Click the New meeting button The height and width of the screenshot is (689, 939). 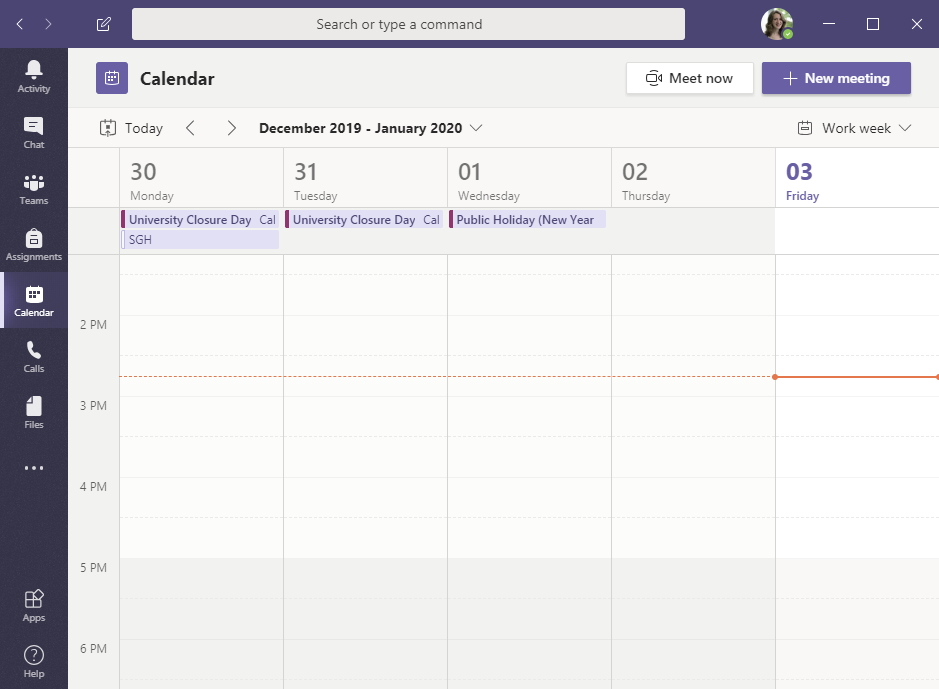point(836,78)
